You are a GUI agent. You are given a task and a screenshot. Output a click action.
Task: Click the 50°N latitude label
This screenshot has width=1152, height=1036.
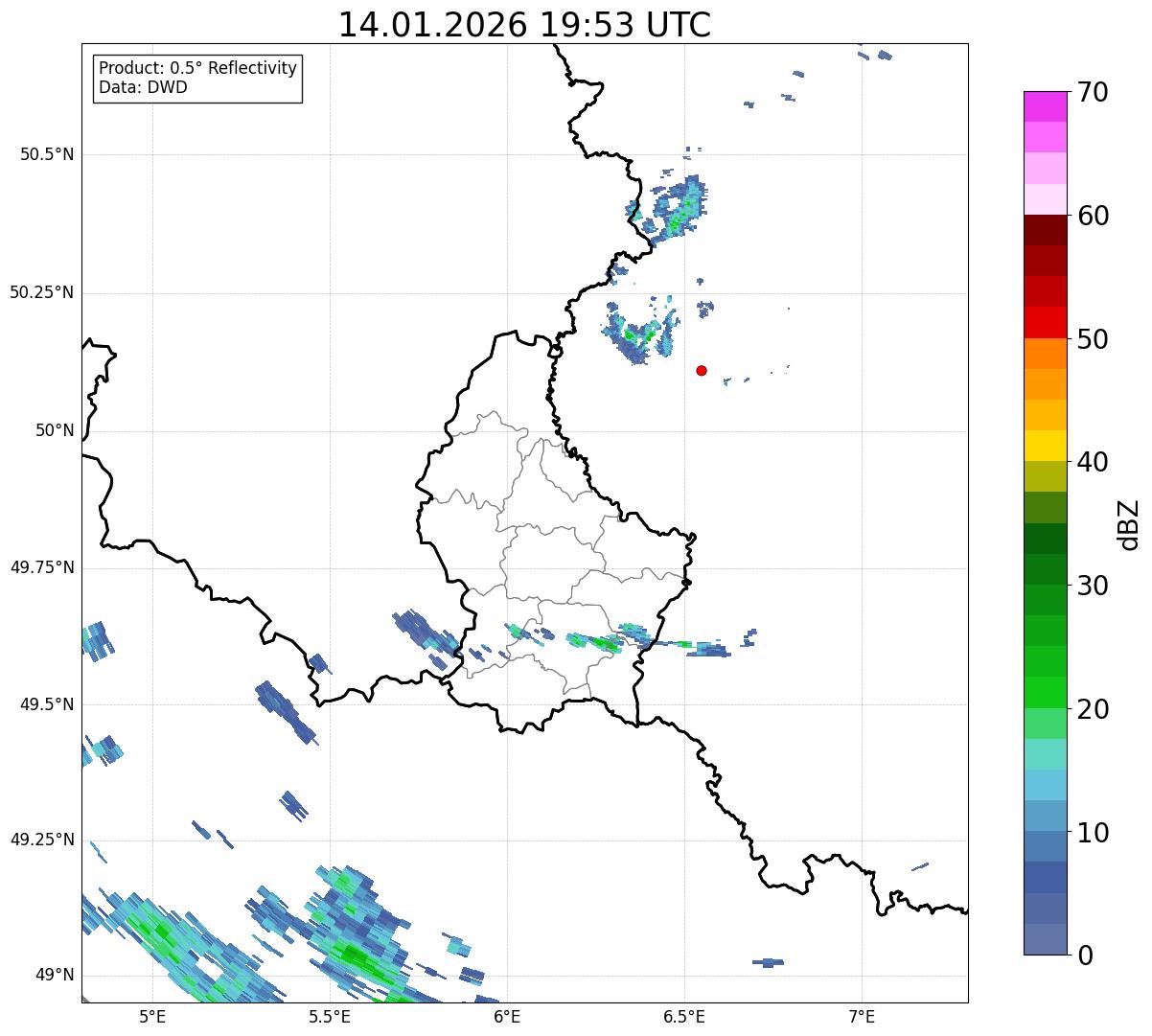pyautogui.click(x=55, y=430)
